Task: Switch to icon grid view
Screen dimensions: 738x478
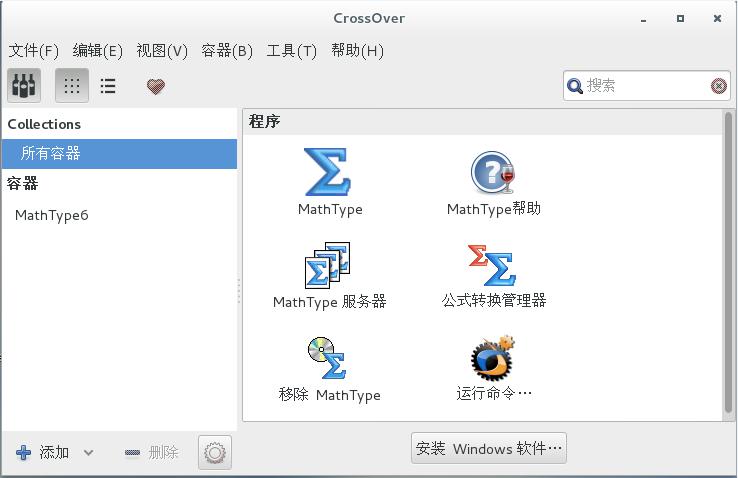Action: click(72, 86)
